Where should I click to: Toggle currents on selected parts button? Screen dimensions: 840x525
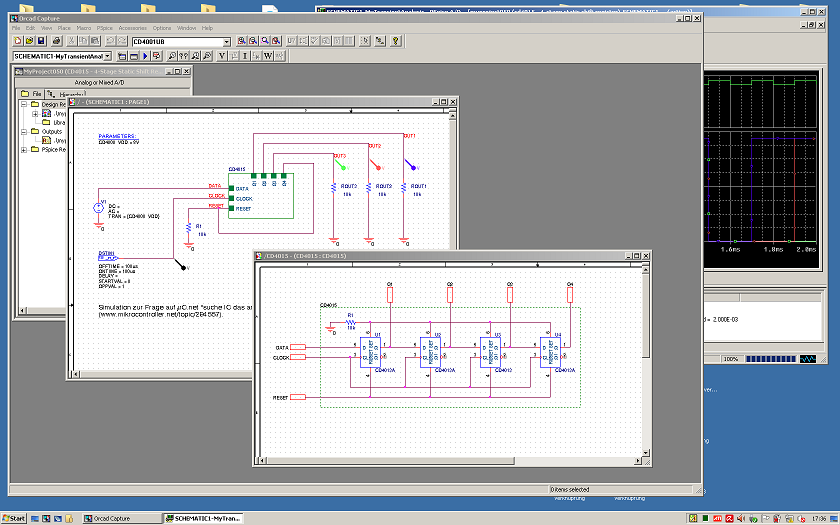(x=257, y=56)
